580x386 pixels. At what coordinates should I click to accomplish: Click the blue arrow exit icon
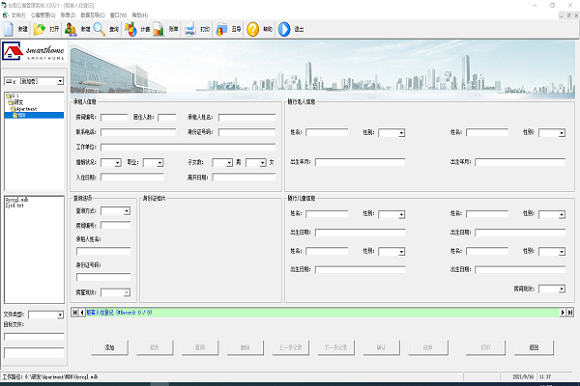(x=284, y=29)
